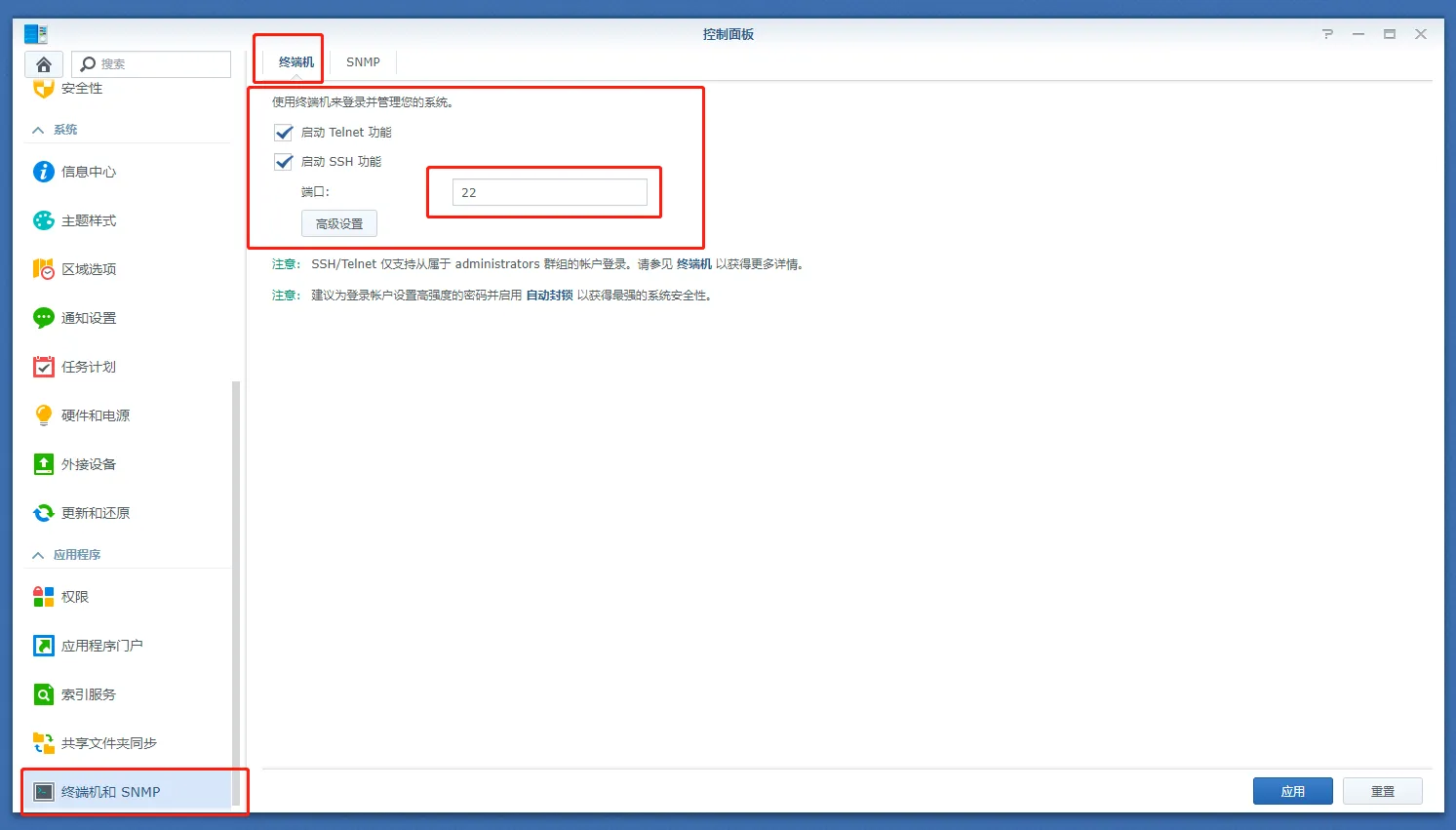This screenshot has width=1456, height=830.
Task: Open 权限 colored squares icon
Action: coord(44,597)
